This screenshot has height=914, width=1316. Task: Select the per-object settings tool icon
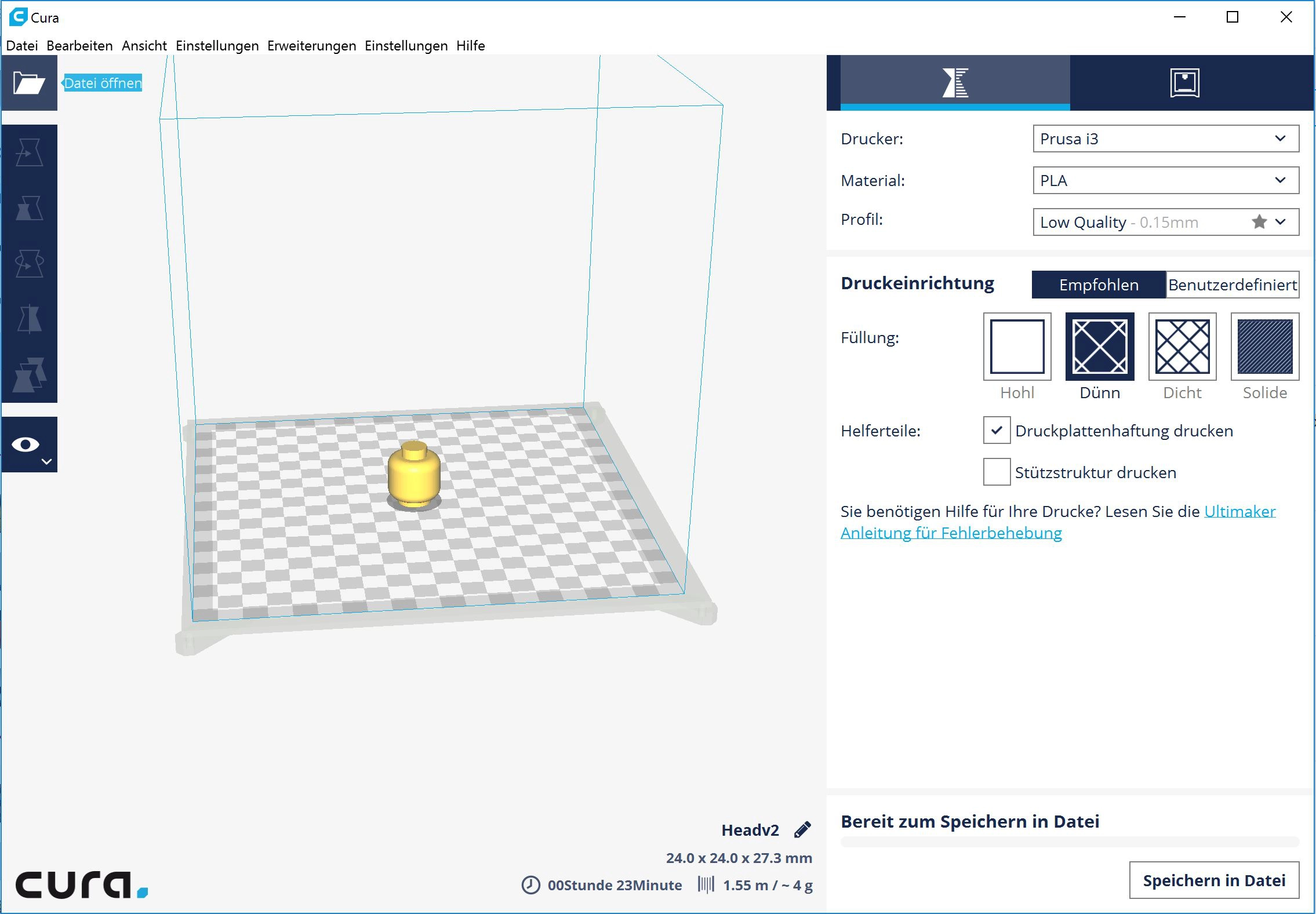tap(29, 375)
